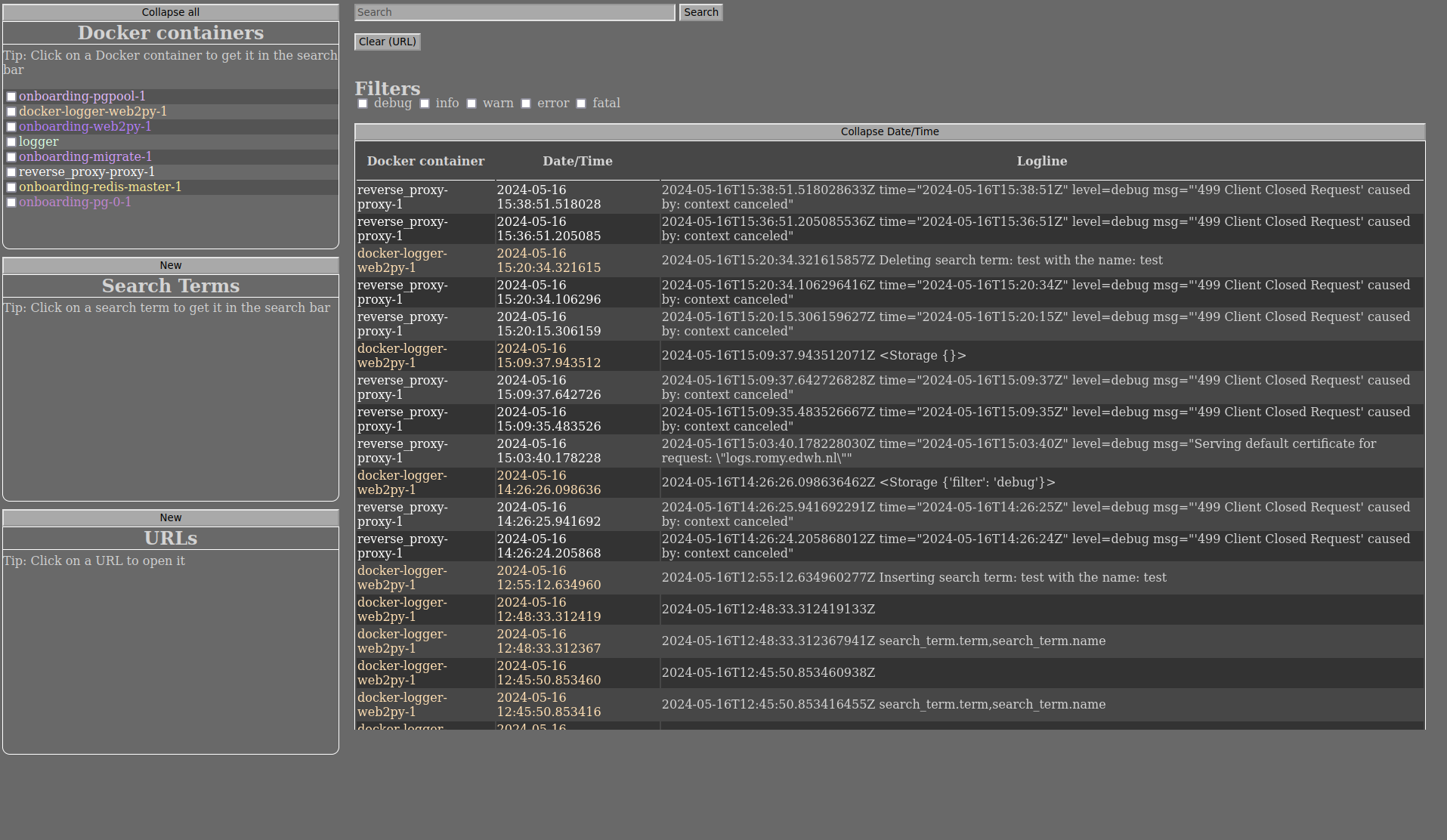Open onboarding-web2py-1 container link
Image resolution: width=1447 pixels, height=840 pixels.
click(85, 126)
